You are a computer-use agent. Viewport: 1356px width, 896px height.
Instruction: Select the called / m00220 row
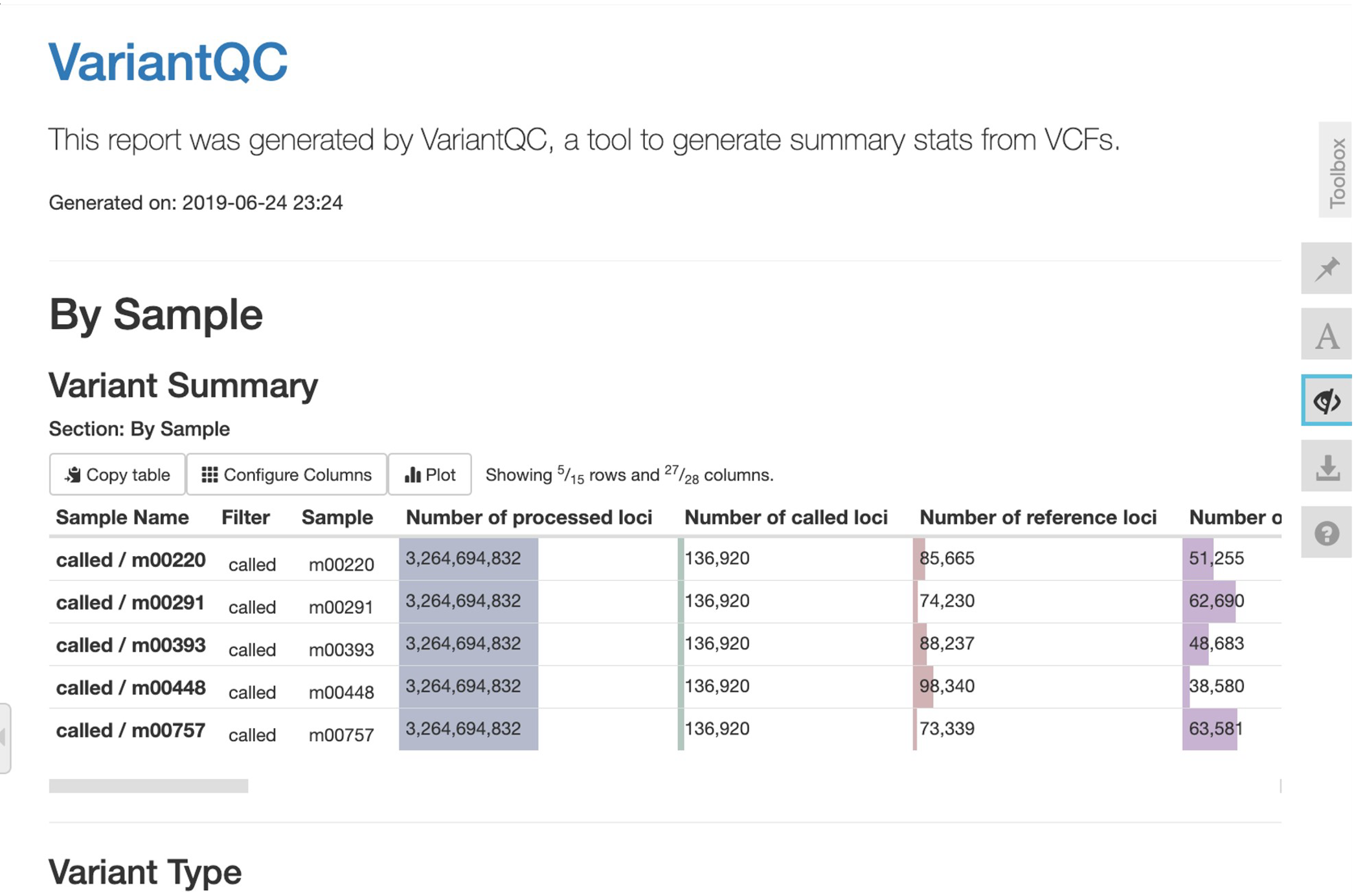point(131,560)
